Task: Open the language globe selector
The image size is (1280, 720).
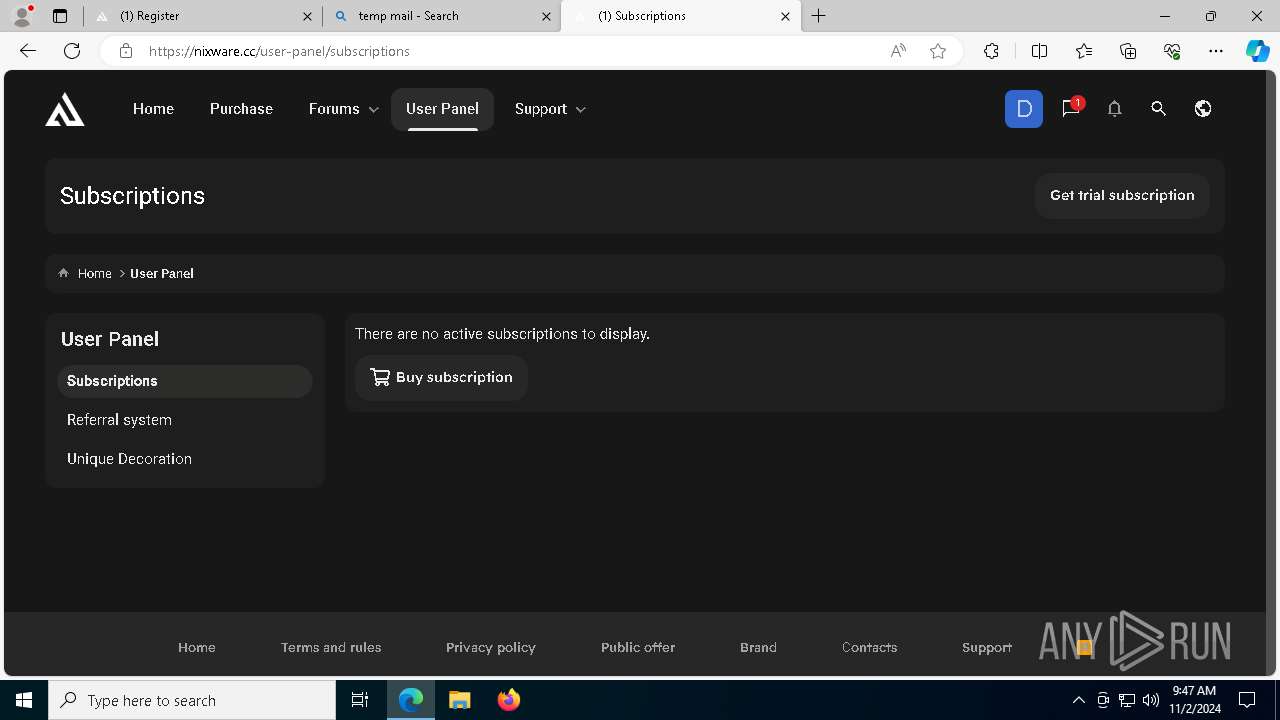Action: point(1203,109)
